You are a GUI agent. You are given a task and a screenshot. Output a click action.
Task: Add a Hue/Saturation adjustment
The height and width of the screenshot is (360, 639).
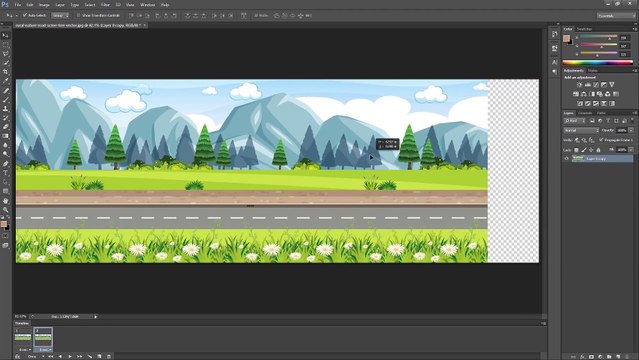pos(576,94)
